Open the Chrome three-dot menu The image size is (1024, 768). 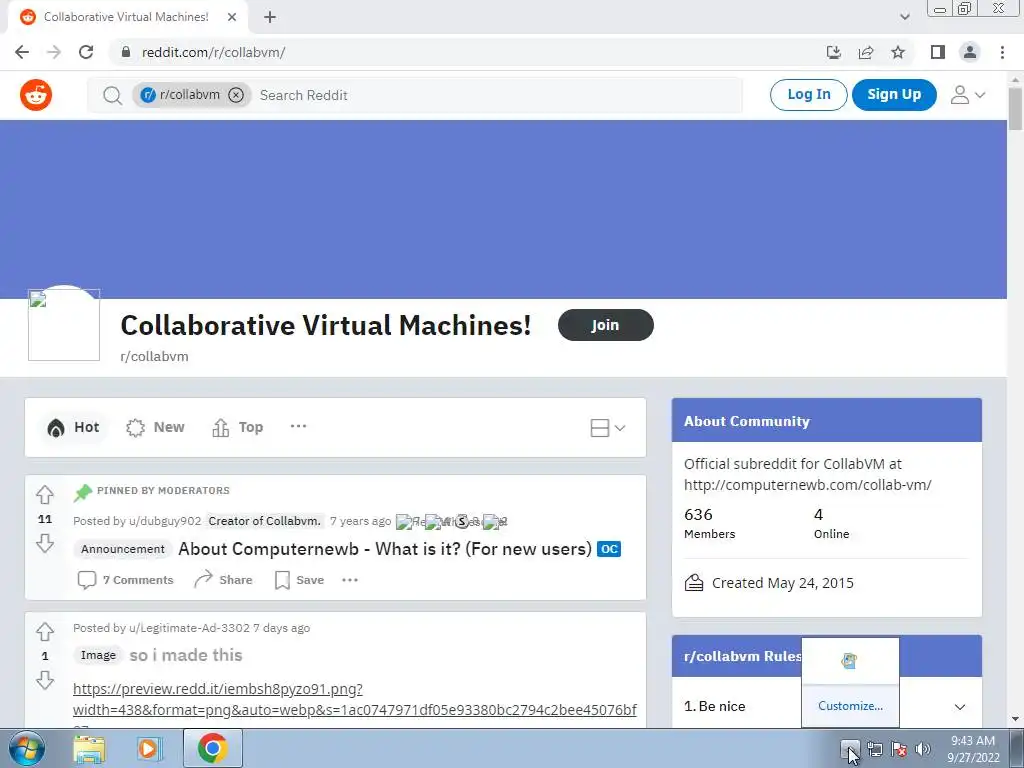(1002, 52)
